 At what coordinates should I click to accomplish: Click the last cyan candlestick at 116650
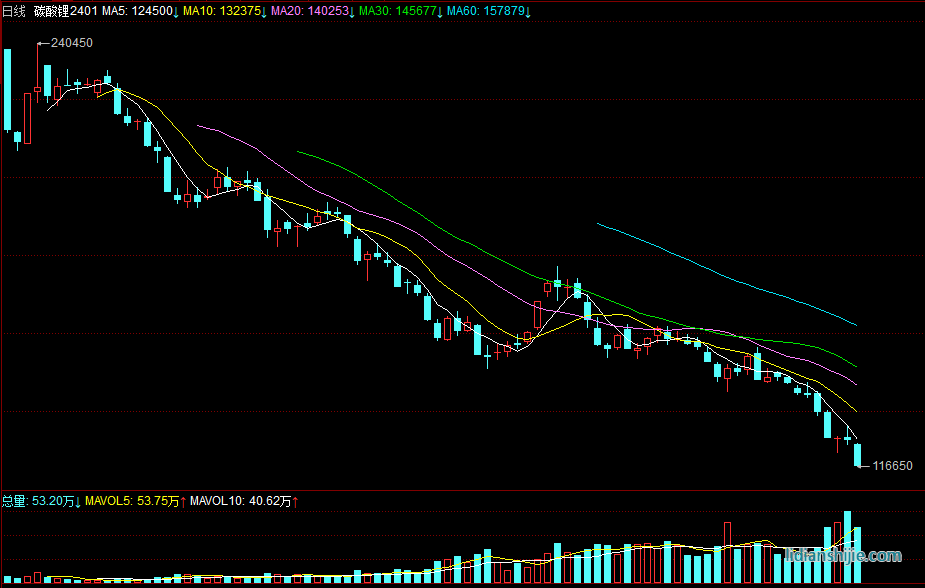tap(857, 455)
